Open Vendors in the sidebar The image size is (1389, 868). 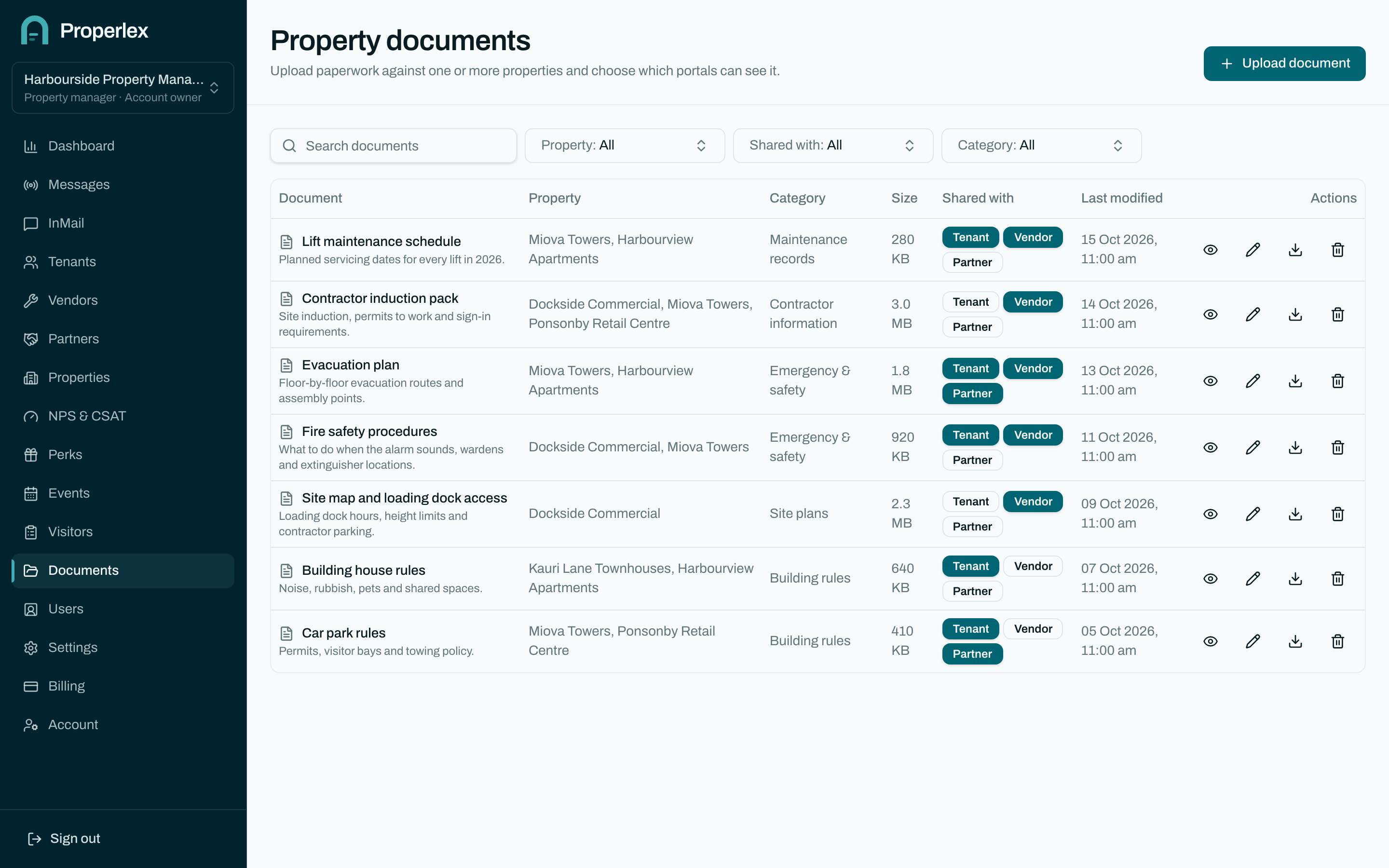pos(123,300)
